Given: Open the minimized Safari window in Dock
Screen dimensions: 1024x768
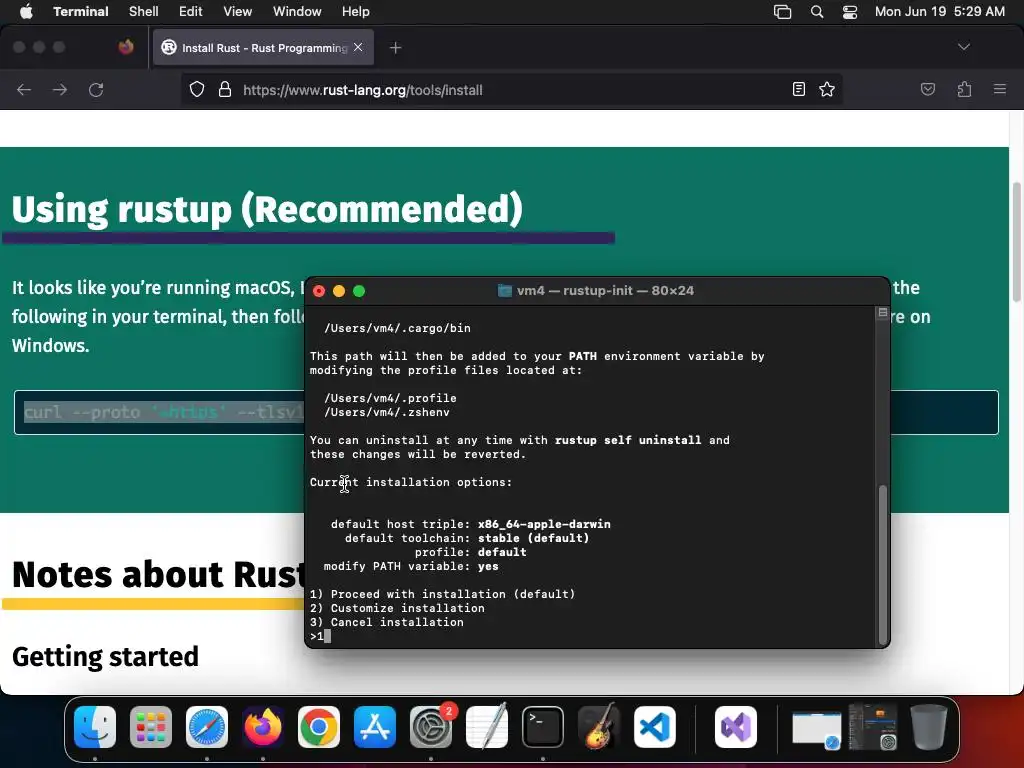Looking at the screenshot, I should tap(816, 729).
